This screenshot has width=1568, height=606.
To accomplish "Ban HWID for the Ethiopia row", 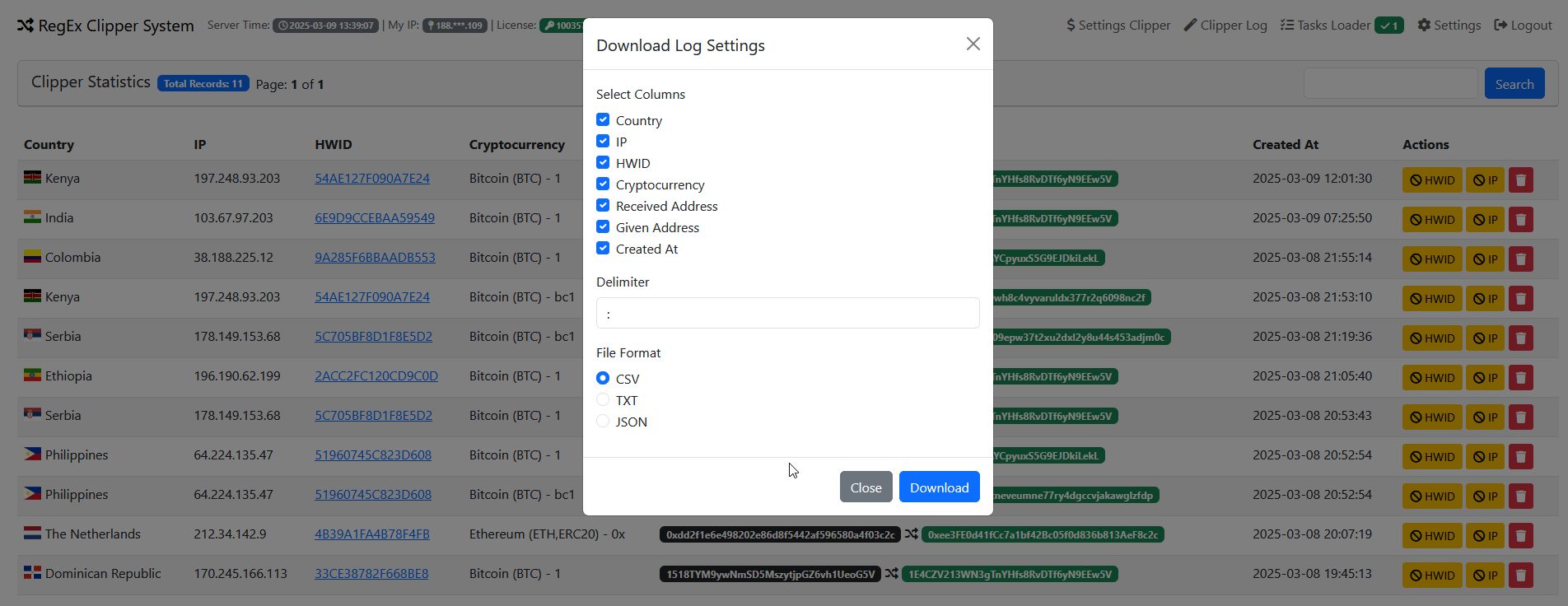I will click(x=1431, y=377).
